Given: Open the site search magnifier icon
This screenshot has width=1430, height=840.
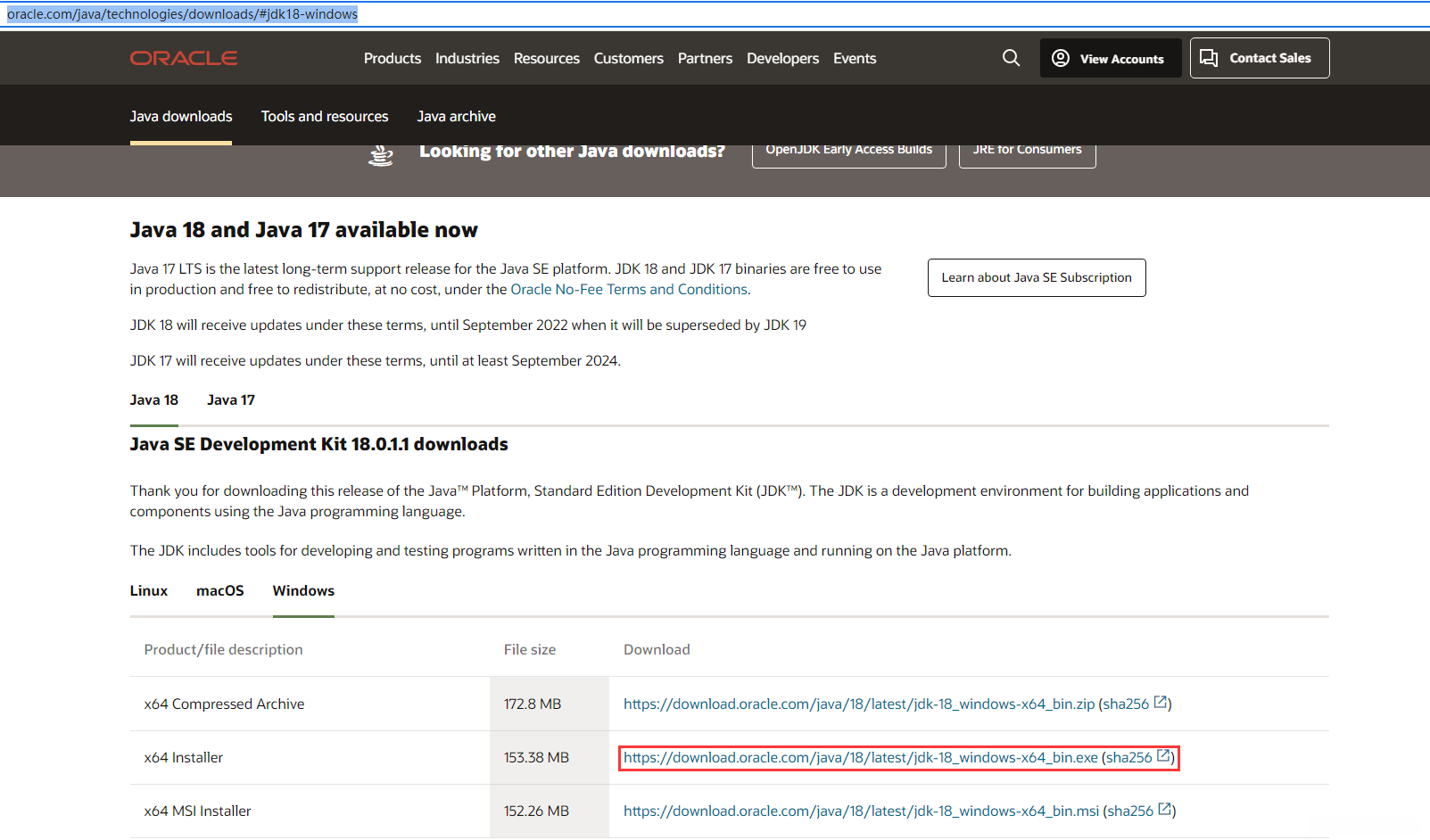Looking at the screenshot, I should pyautogui.click(x=1011, y=58).
